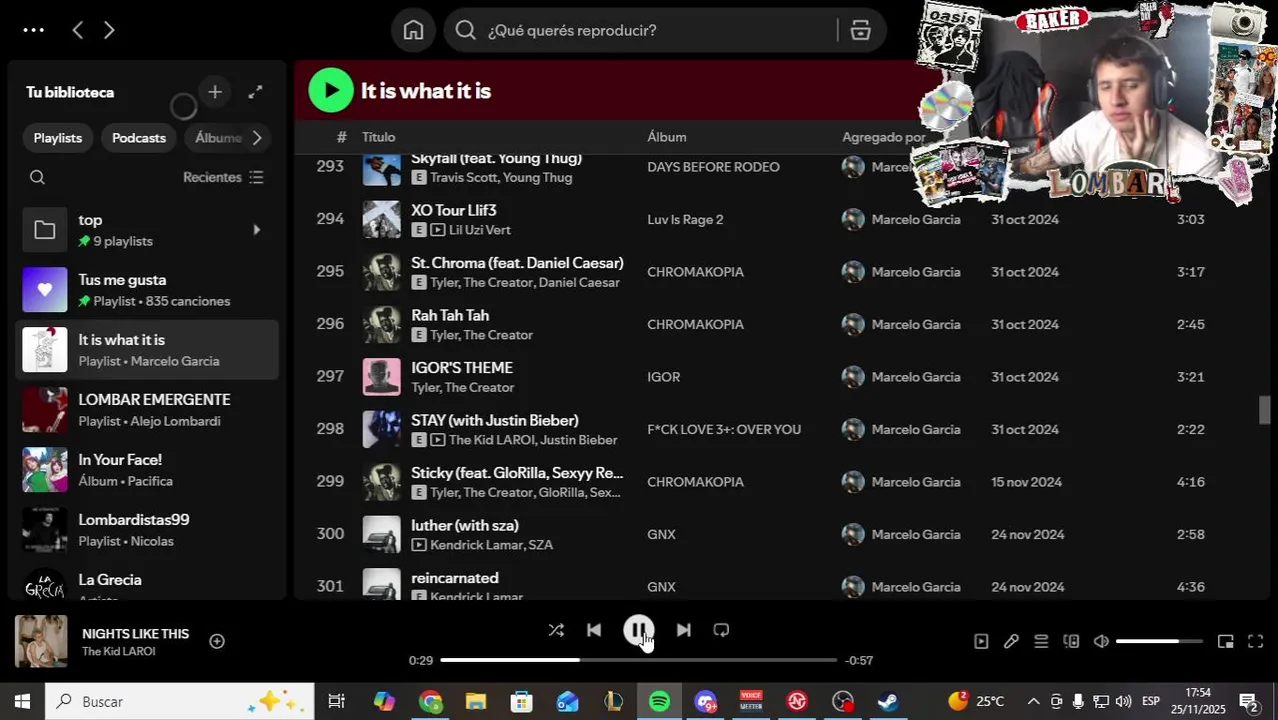This screenshot has width=1278, height=720.
Task: Select 'luther (with sza)' track
Action: coord(465,525)
